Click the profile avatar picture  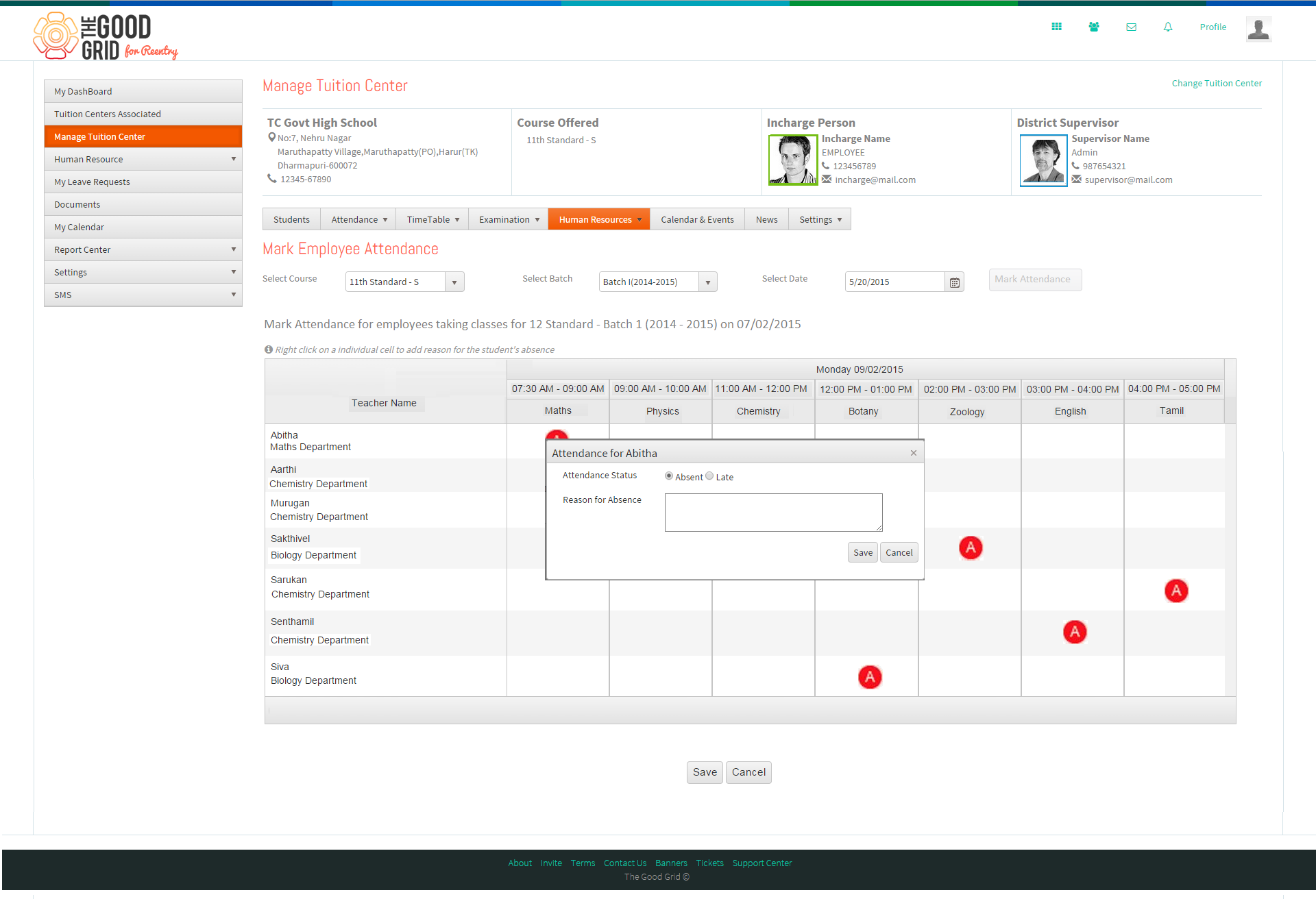(1258, 29)
